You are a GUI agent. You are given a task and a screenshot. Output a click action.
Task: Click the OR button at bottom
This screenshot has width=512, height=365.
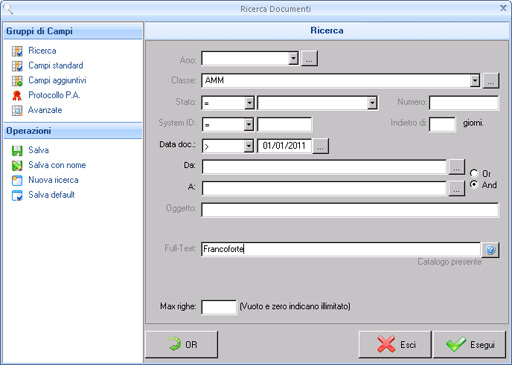pyautogui.click(x=182, y=345)
